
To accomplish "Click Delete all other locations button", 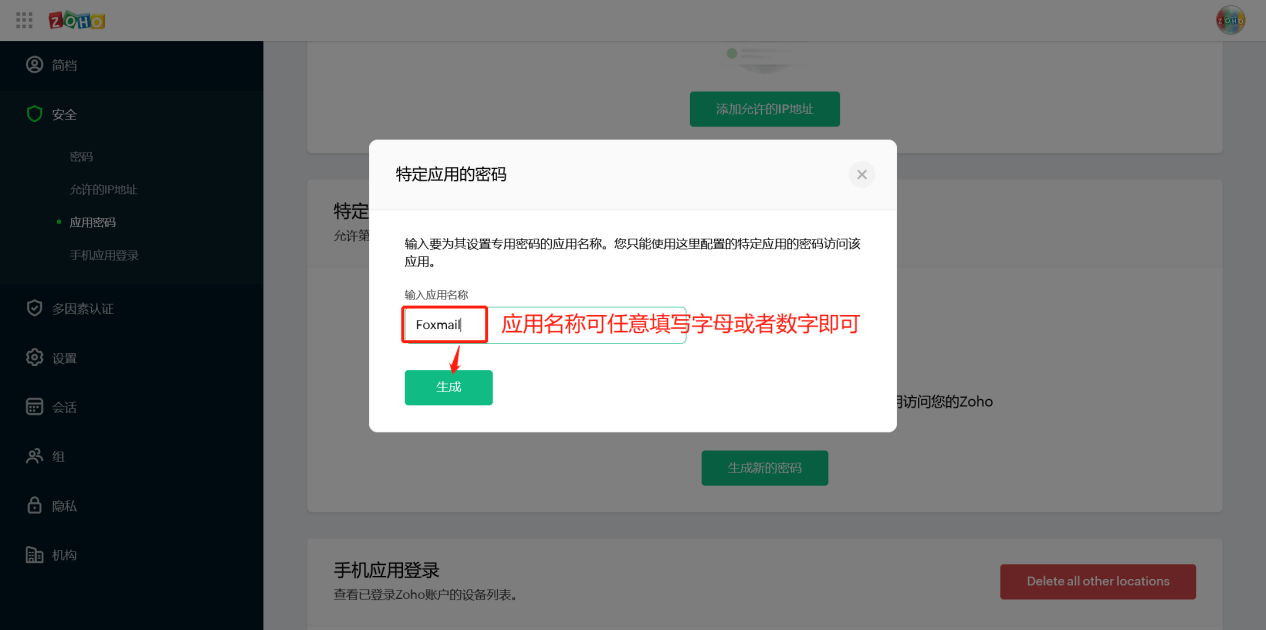I will click(1098, 581).
